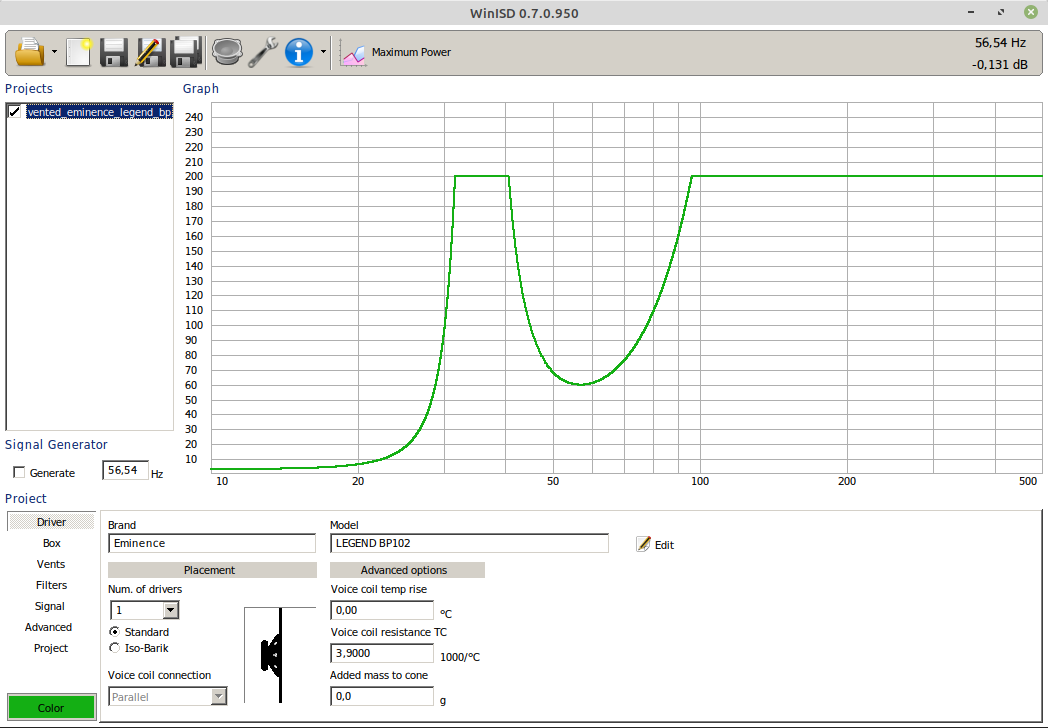Switch to the Project tab
The width and height of the screenshot is (1048, 728).
click(x=51, y=648)
